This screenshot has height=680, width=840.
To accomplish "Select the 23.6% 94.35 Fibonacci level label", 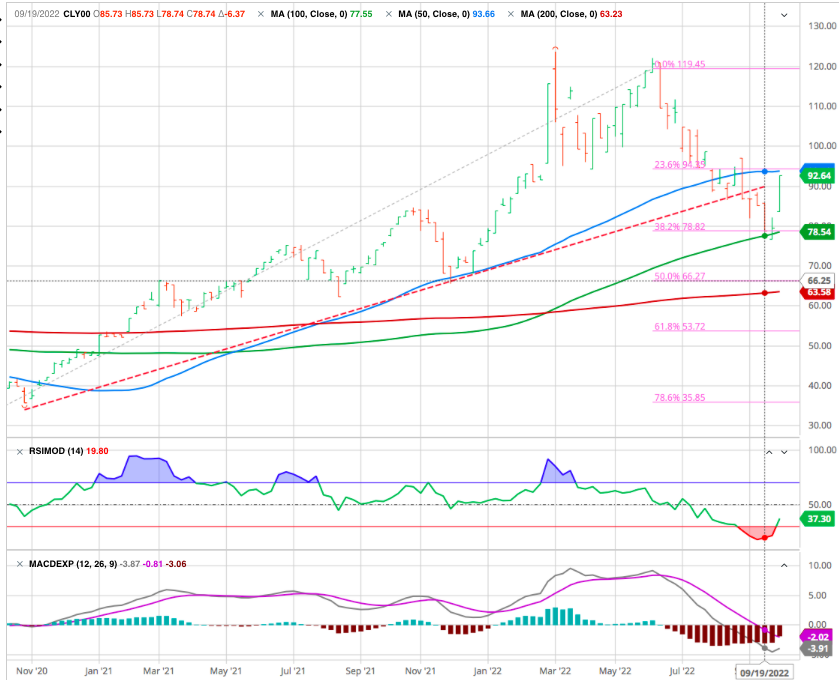I will [680, 165].
